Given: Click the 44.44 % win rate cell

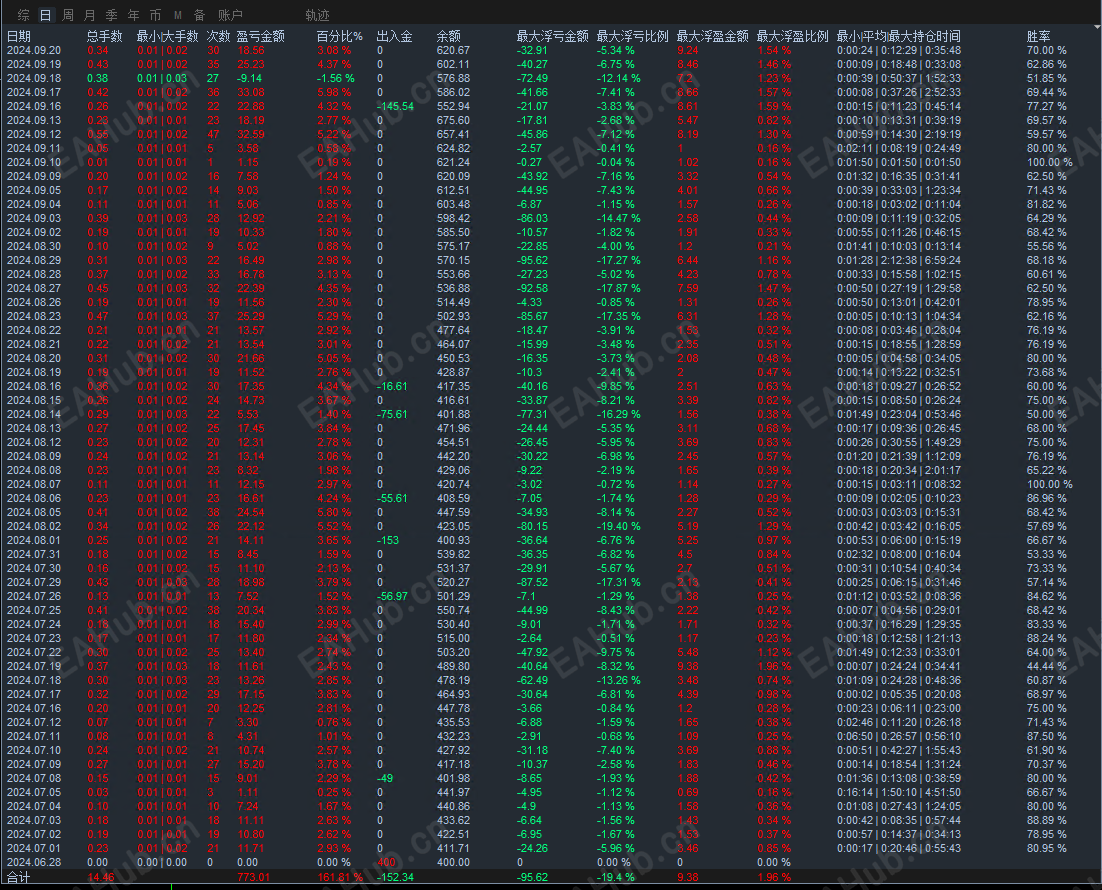Looking at the screenshot, I should click(1046, 666).
